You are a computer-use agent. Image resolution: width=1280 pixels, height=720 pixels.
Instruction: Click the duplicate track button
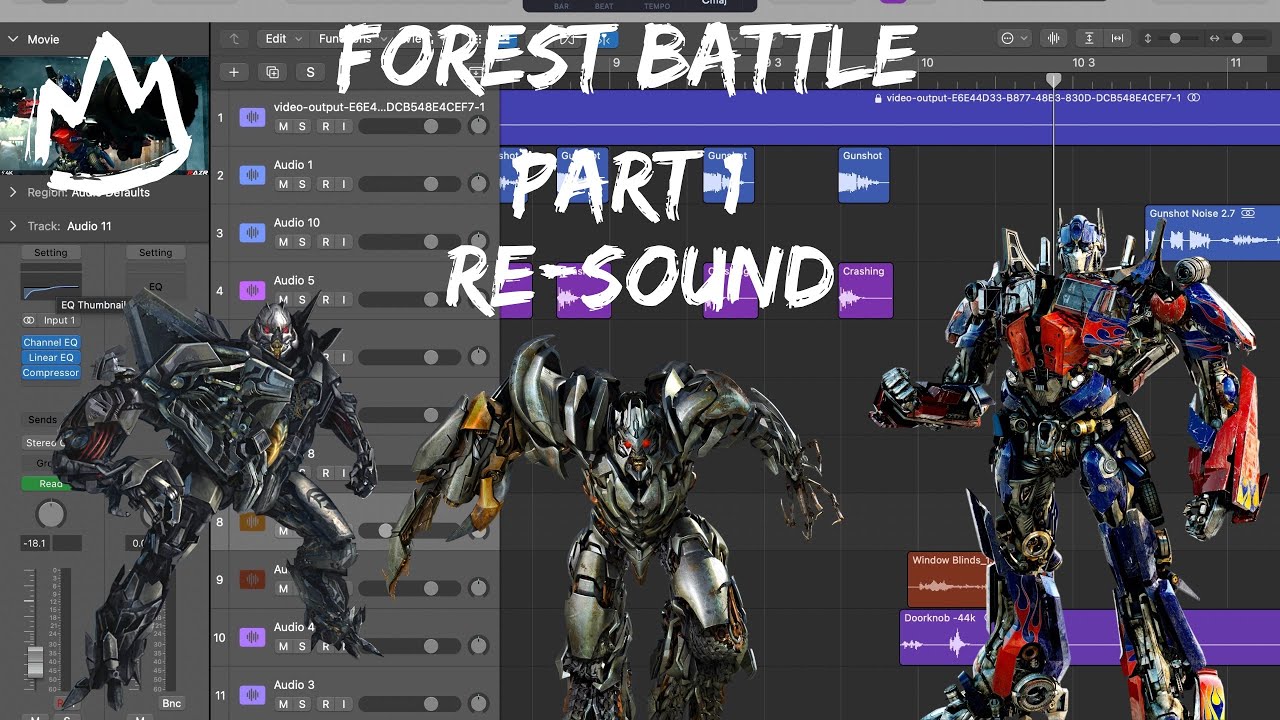(x=272, y=72)
